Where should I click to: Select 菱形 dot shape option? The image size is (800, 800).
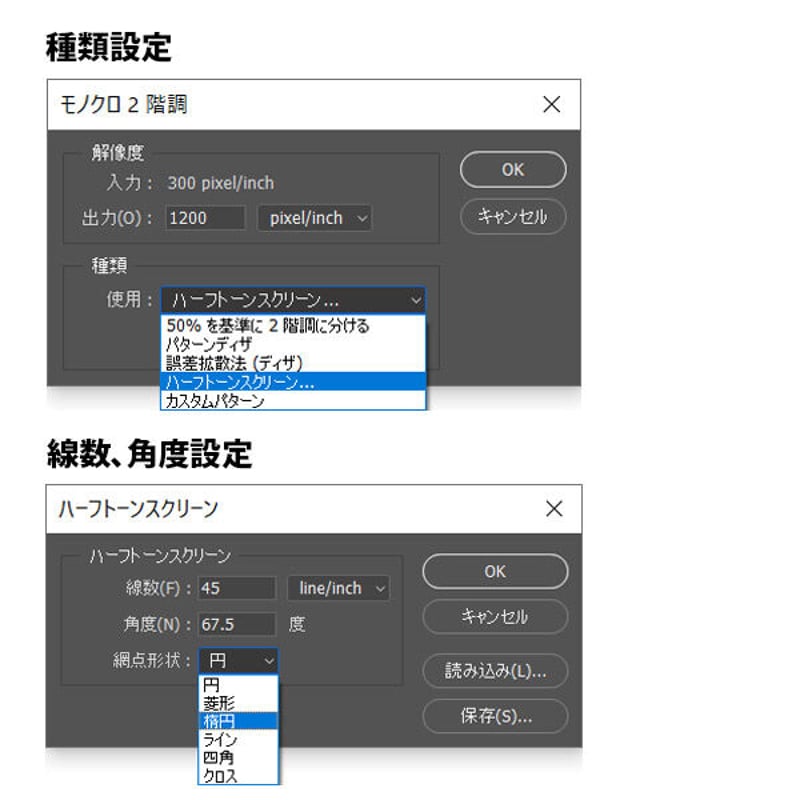click(x=238, y=703)
